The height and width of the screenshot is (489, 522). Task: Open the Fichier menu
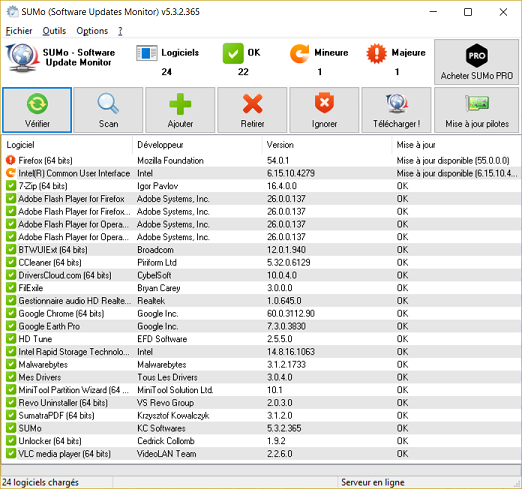point(19,31)
